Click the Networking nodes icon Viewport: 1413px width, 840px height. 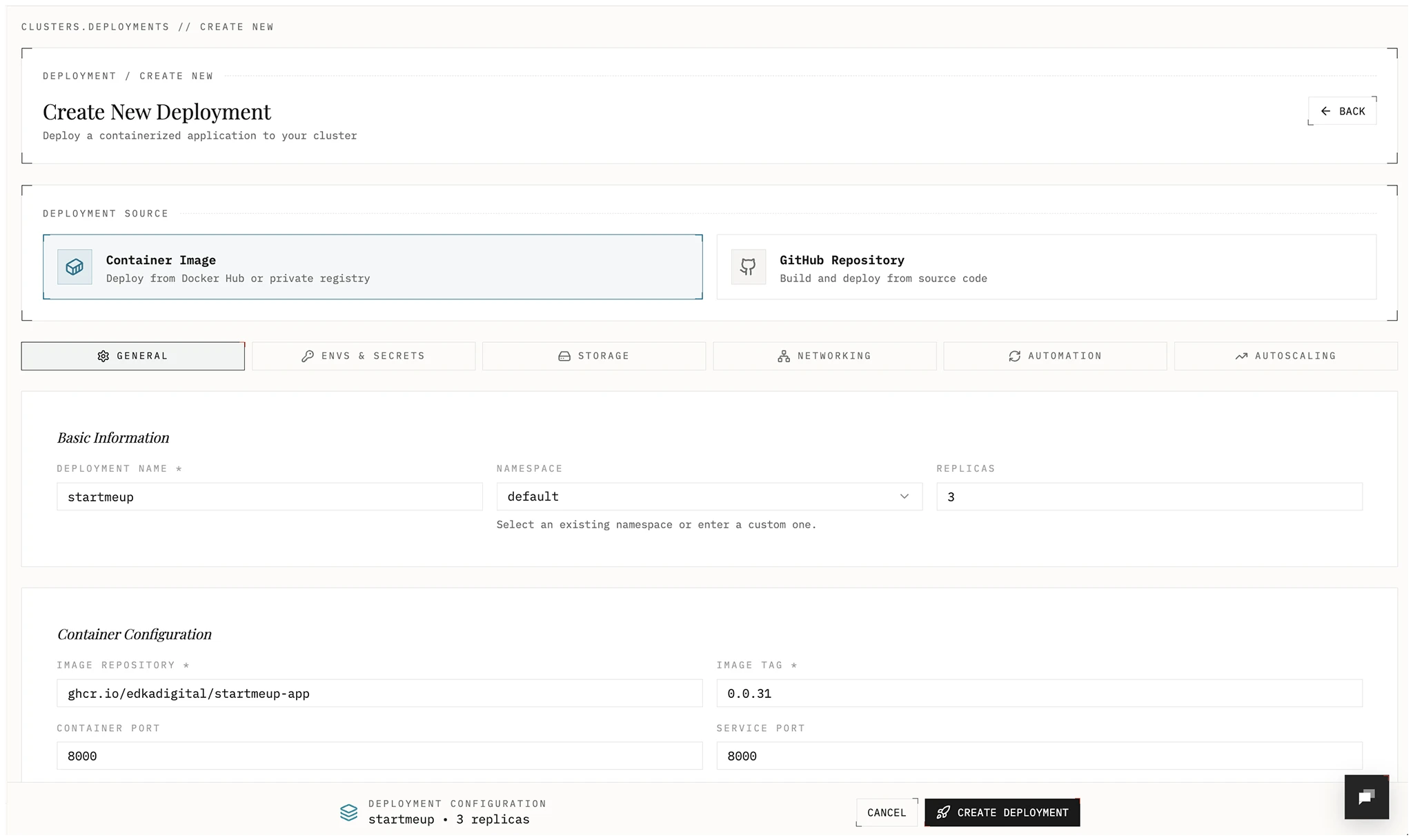click(x=784, y=356)
